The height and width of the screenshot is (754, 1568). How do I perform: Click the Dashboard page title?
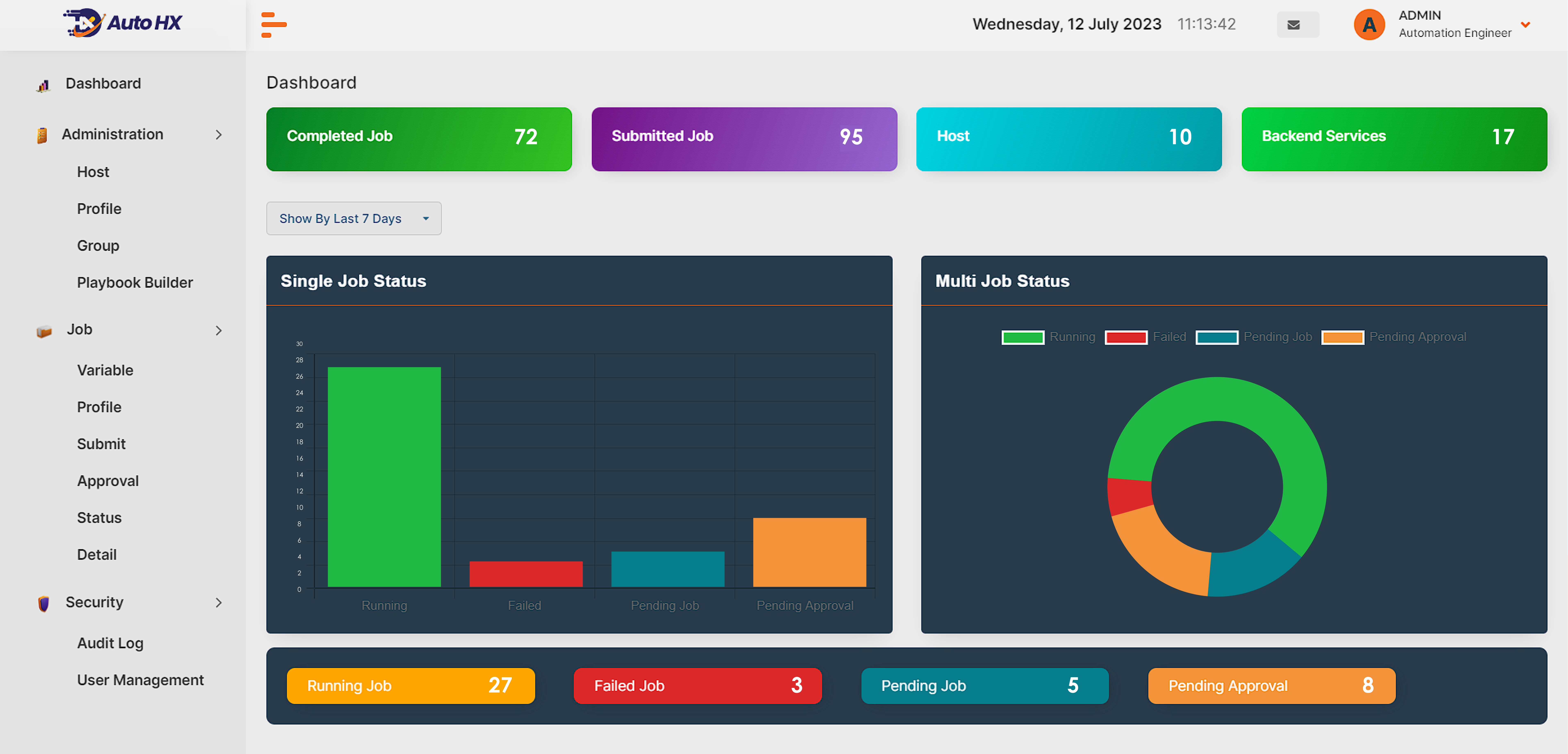click(x=312, y=83)
